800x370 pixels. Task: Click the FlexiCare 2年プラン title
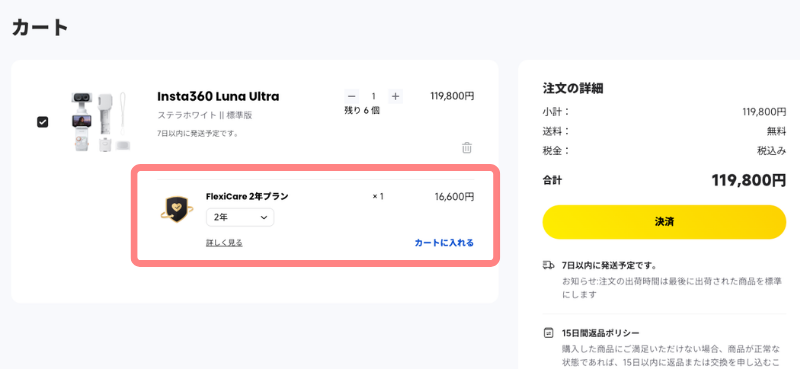247,196
